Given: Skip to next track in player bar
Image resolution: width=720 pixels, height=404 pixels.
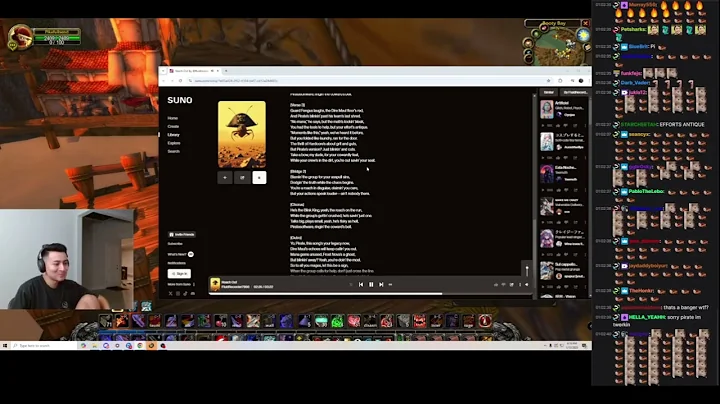Looking at the screenshot, I should tap(381, 285).
